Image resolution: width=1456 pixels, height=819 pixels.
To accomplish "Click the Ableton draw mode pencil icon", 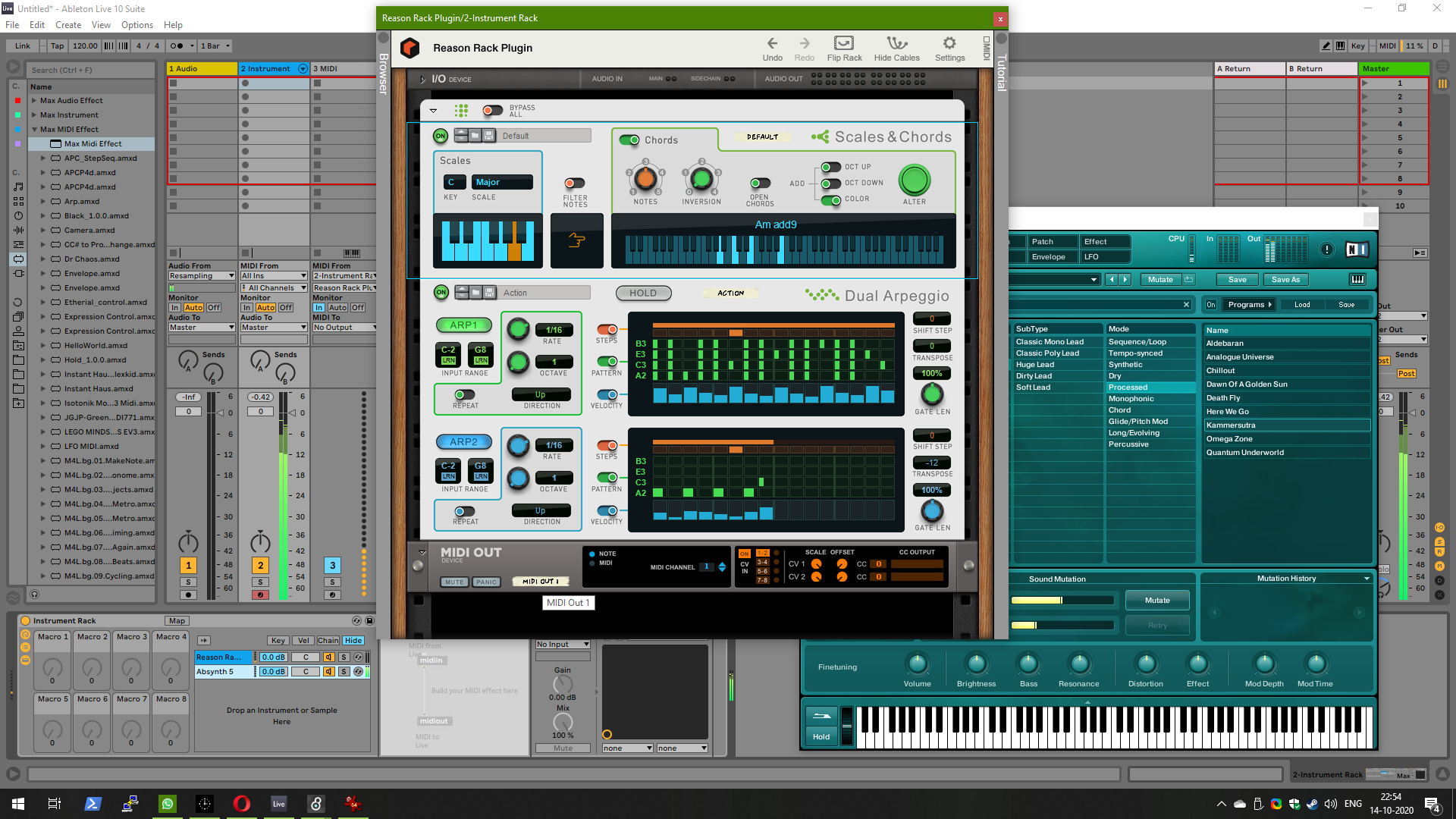I will pyautogui.click(x=1326, y=45).
